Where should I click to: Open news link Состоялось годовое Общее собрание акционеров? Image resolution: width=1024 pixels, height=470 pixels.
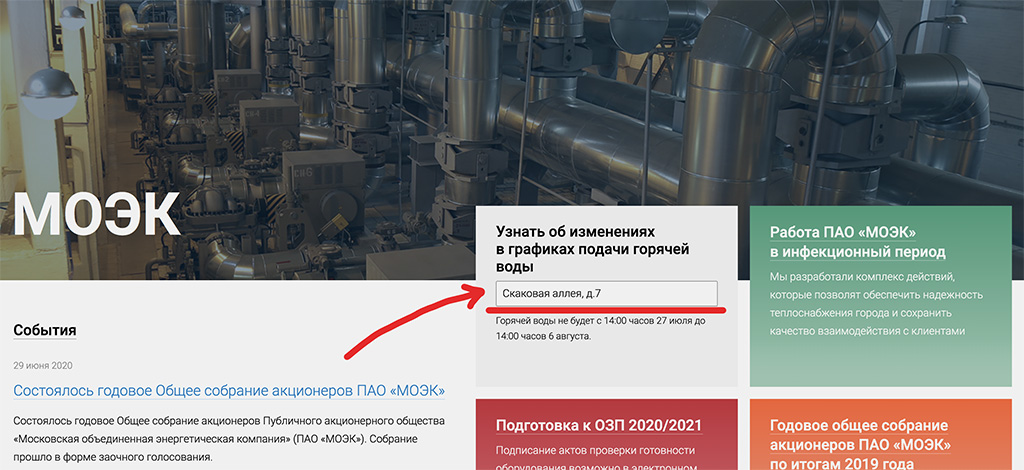click(x=229, y=390)
